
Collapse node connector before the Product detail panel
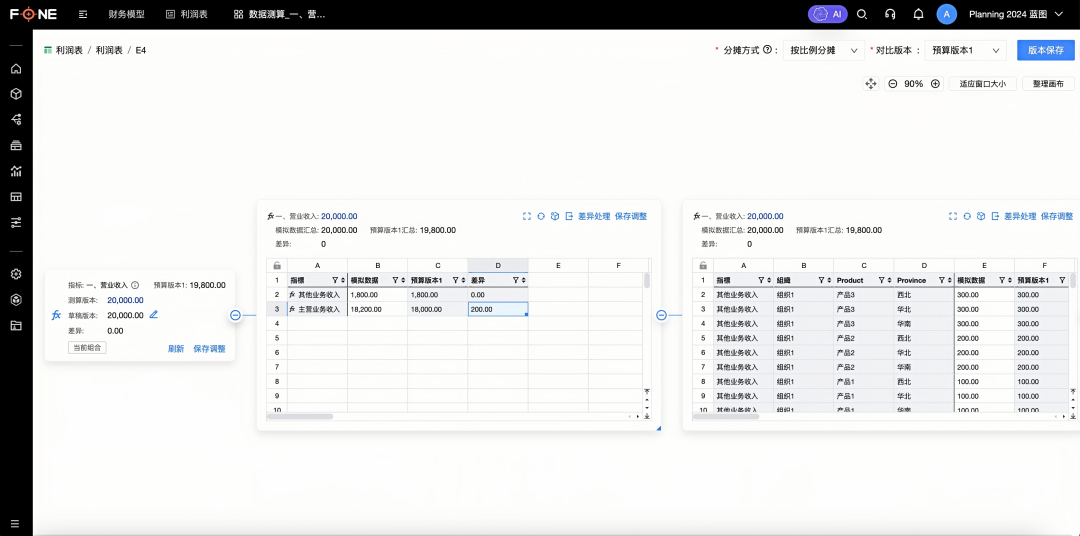[x=661, y=315]
